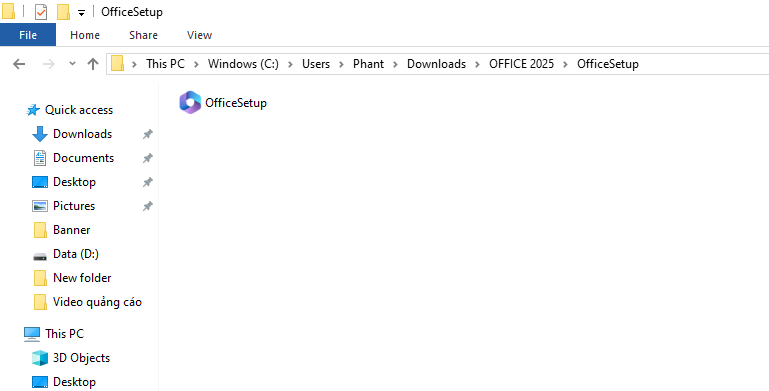Expand chevron after This PC in breadcrumb
769x391 pixels.
197,64
